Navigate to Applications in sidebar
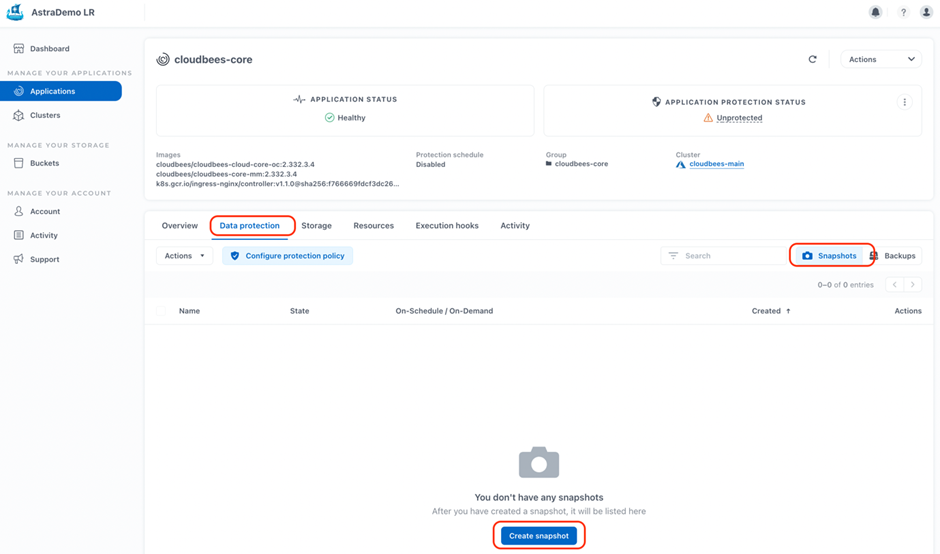 coord(61,91)
